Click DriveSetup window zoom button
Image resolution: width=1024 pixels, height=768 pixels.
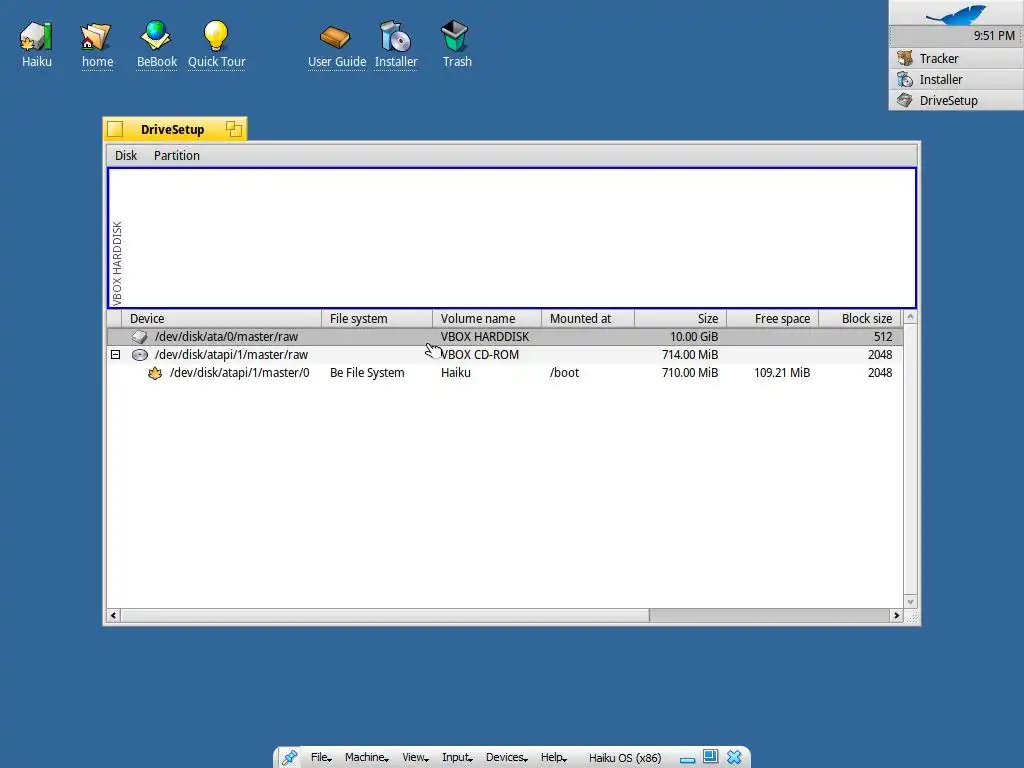[234, 129]
